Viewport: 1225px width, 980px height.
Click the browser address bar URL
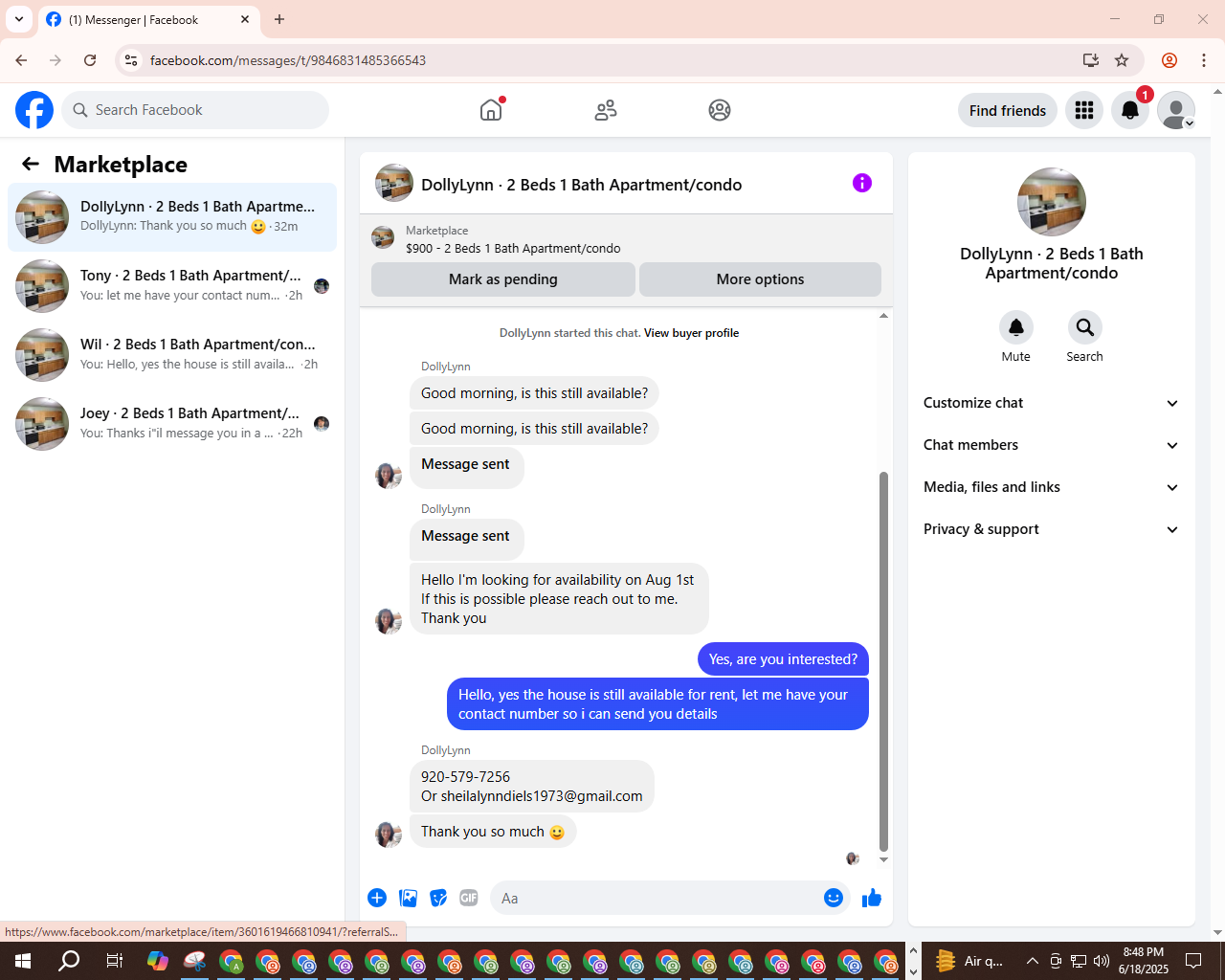click(x=288, y=60)
